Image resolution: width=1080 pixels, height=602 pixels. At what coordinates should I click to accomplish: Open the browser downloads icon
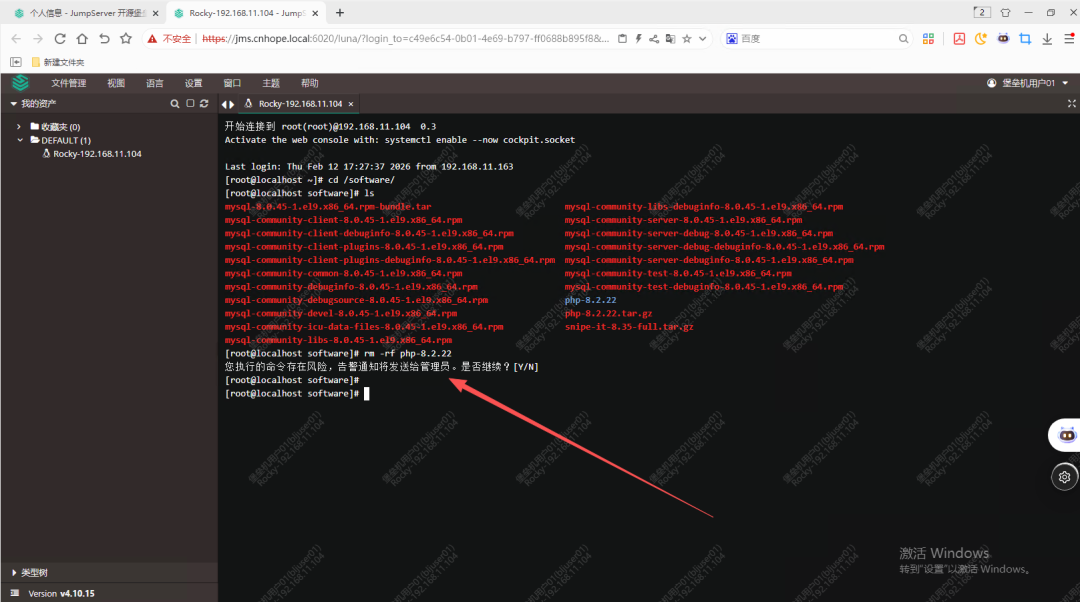point(1047,39)
